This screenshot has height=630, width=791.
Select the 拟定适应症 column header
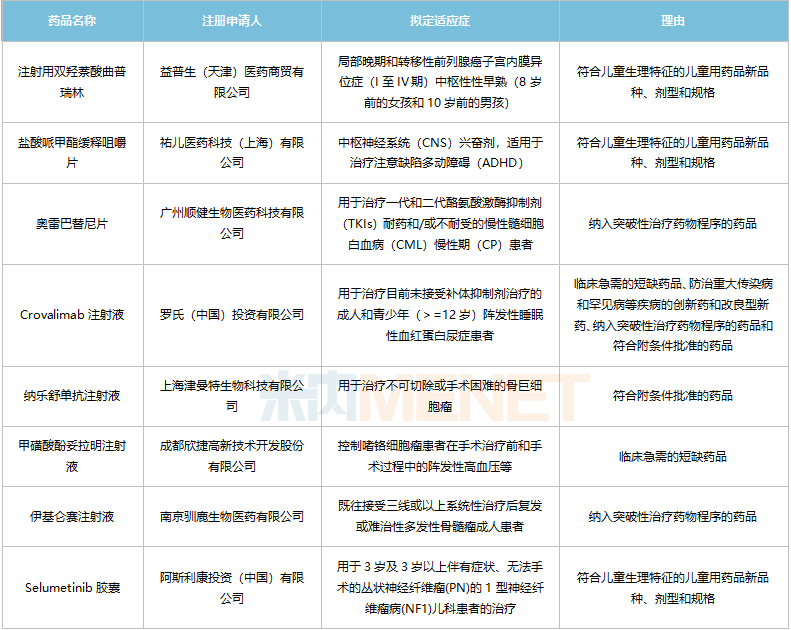440,20
